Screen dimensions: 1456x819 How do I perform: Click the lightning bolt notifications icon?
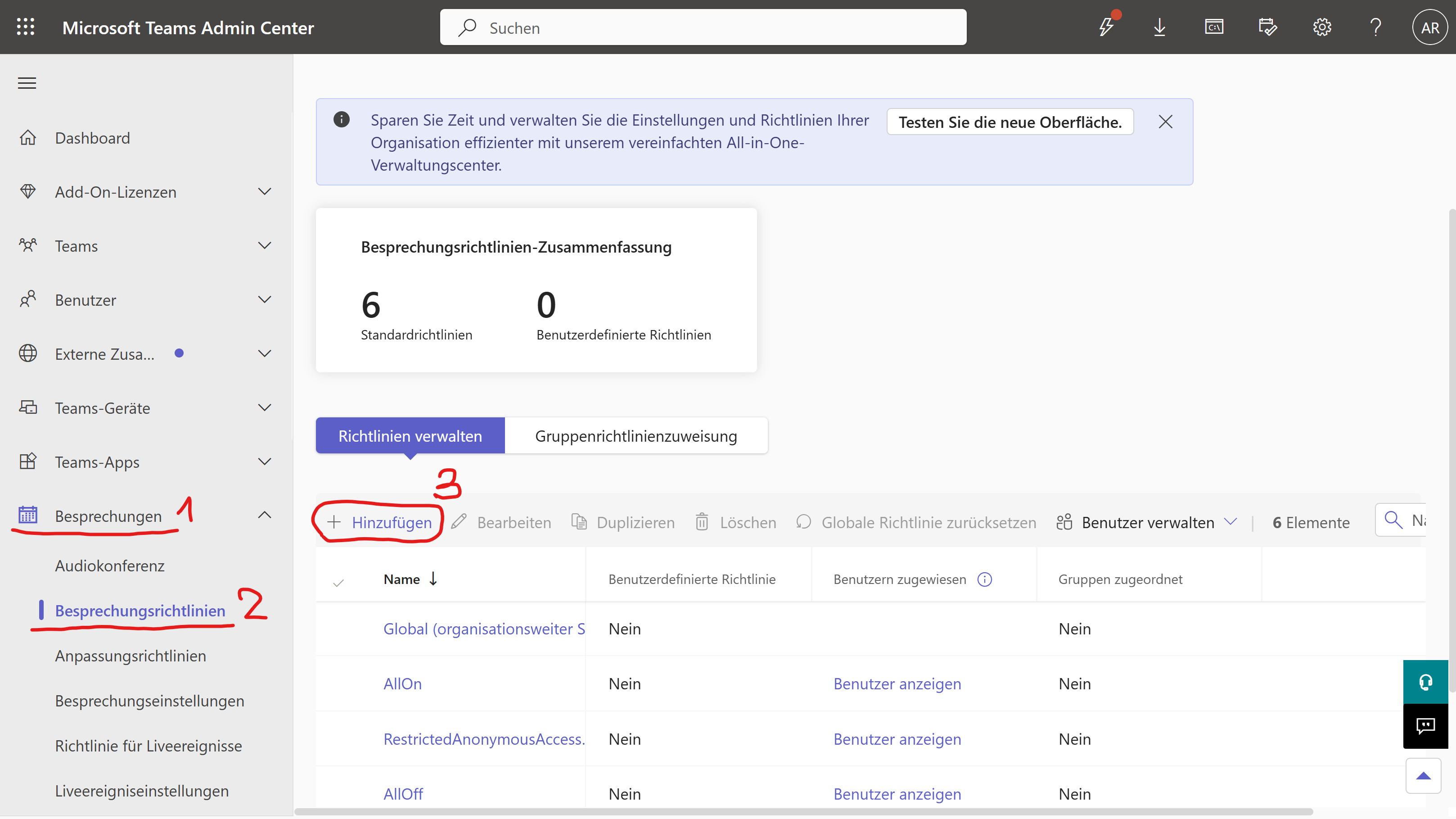tap(1106, 27)
